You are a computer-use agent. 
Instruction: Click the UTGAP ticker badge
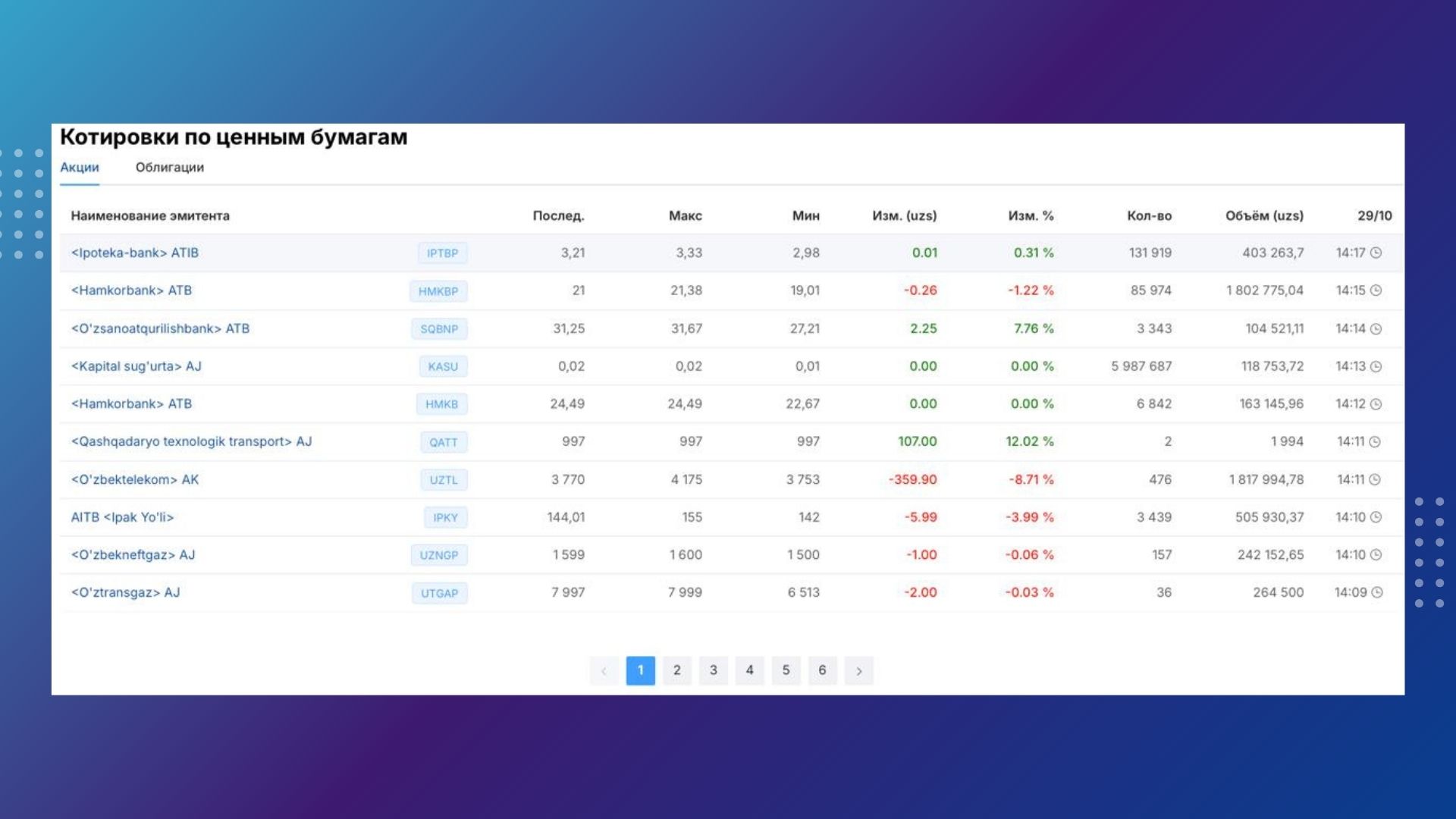tap(440, 593)
